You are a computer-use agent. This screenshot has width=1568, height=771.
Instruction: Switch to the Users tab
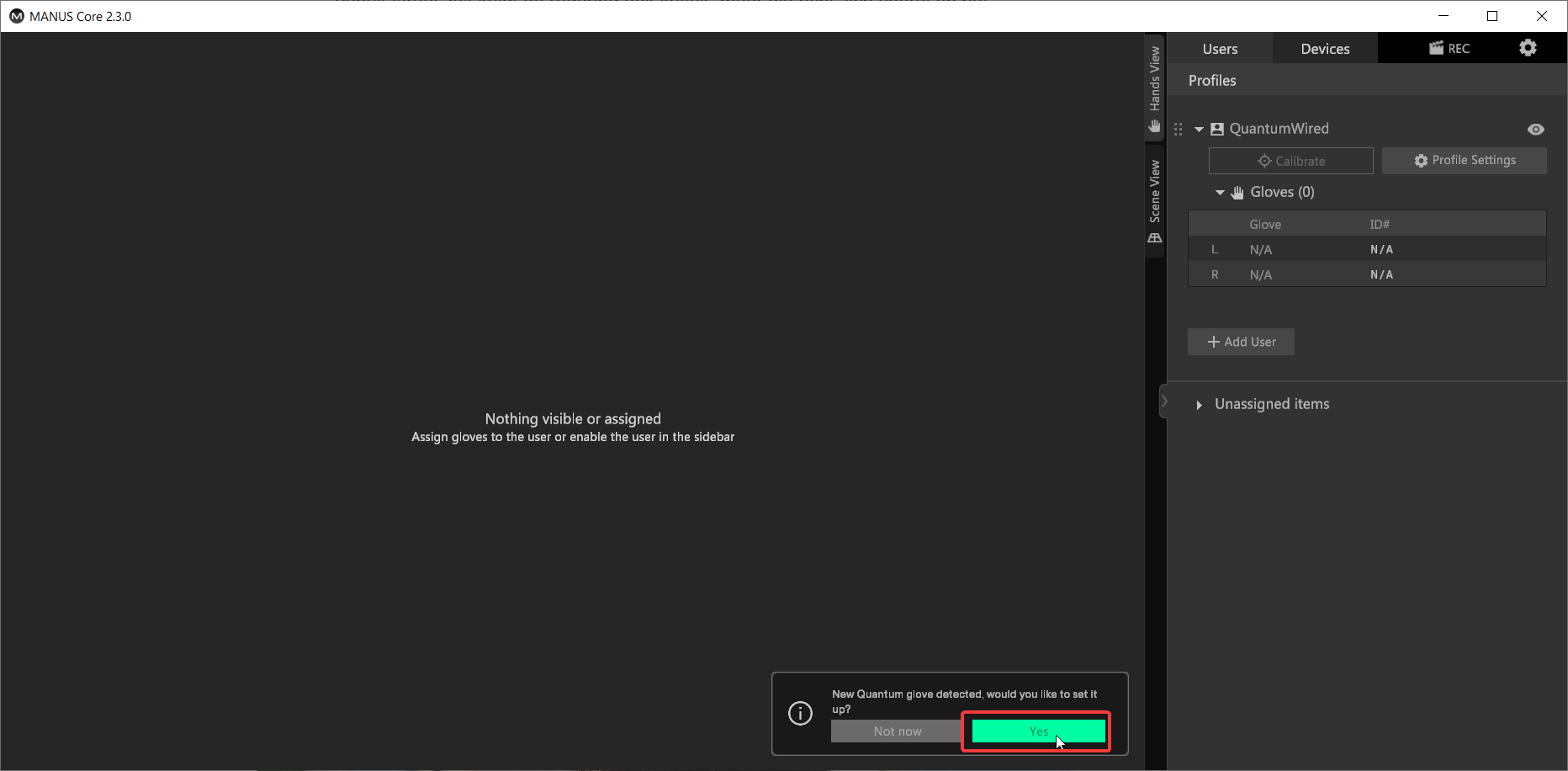point(1220,49)
